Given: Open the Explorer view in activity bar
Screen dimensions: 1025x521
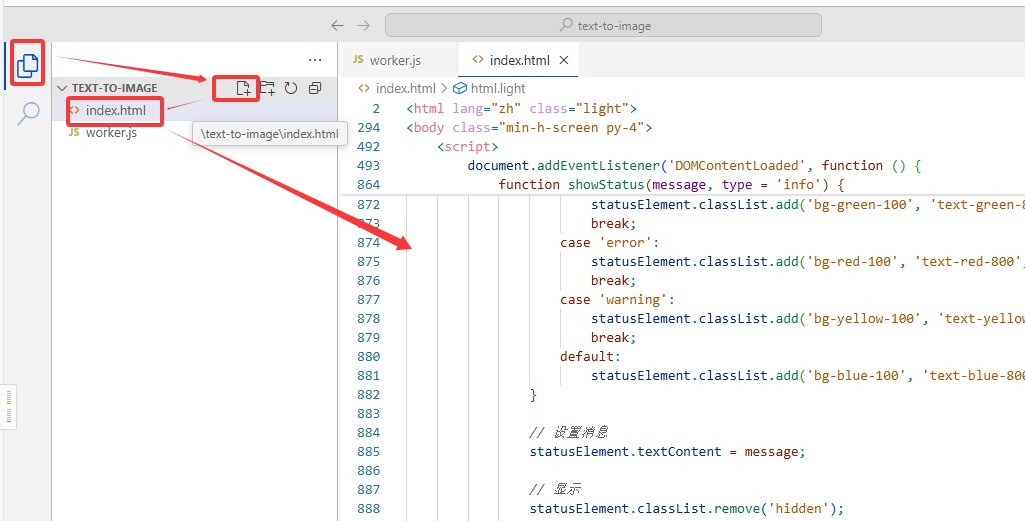Looking at the screenshot, I should pos(27,65).
